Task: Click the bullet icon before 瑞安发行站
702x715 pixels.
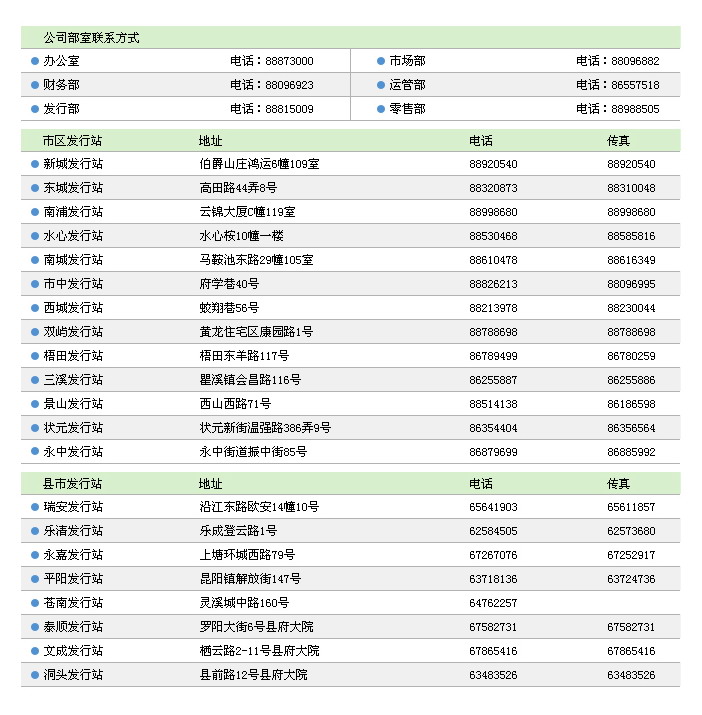Action: (35, 507)
